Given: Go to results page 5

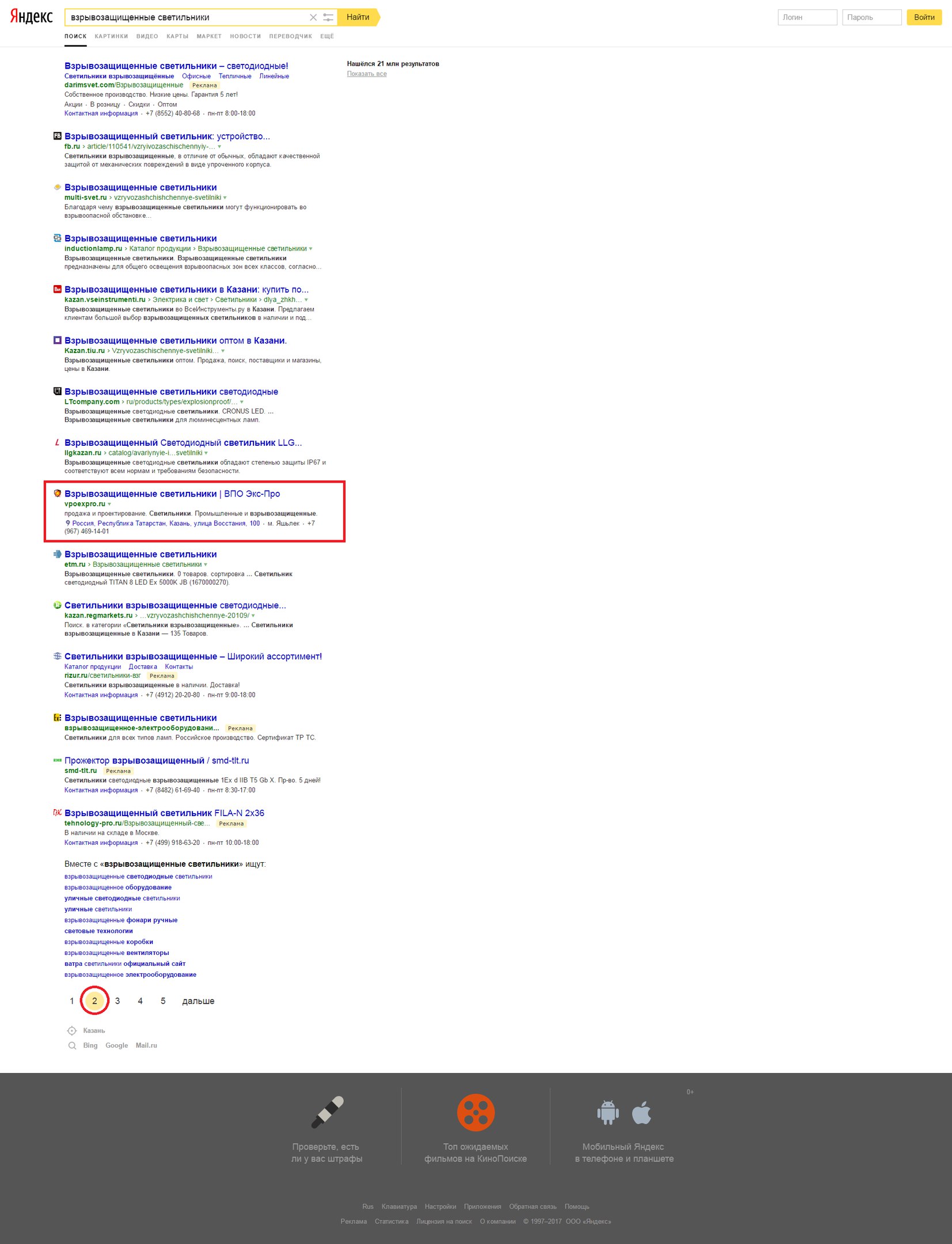Looking at the screenshot, I should coord(163,1002).
